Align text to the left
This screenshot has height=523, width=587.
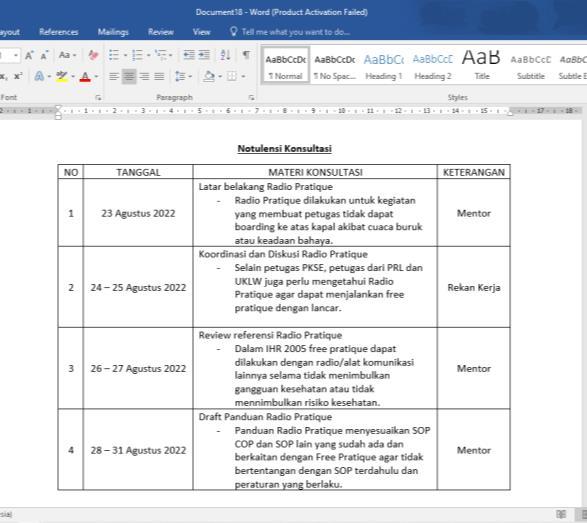tap(114, 77)
